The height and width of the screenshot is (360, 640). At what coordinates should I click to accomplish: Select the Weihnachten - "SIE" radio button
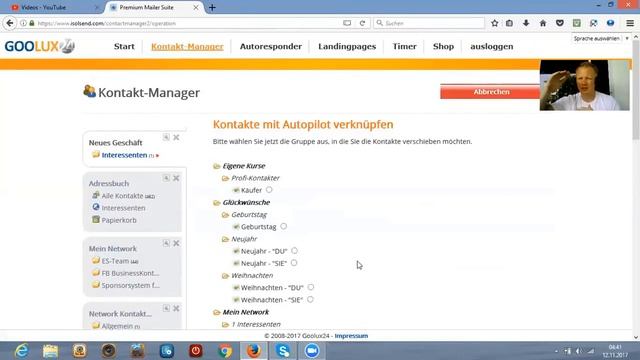click(x=310, y=299)
